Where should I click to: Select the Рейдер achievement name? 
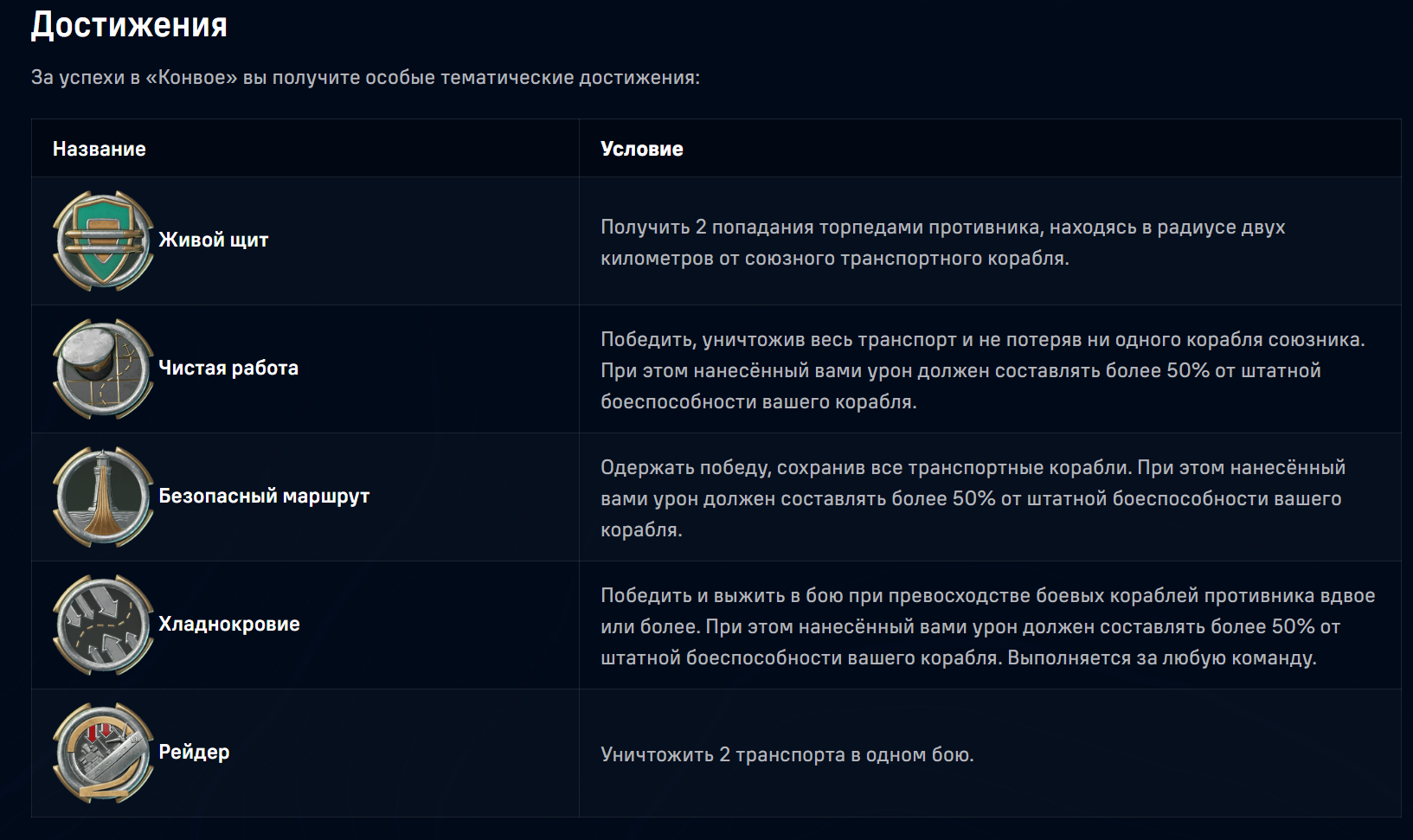click(194, 753)
